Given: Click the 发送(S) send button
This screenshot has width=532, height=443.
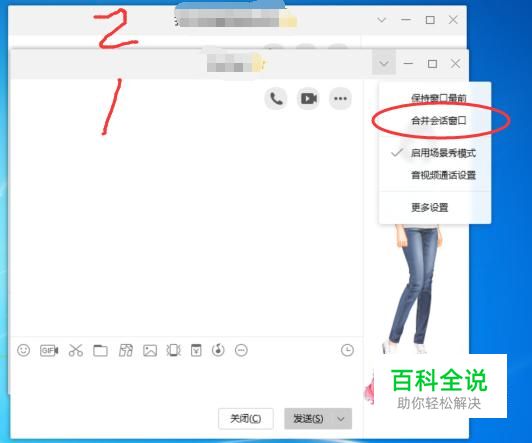Looking at the screenshot, I should pyautogui.click(x=308, y=419).
